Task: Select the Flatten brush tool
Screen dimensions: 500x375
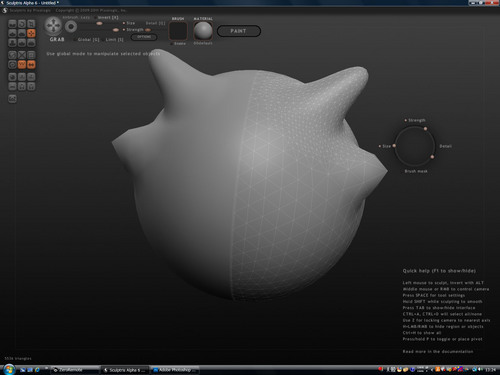Action: [22, 33]
